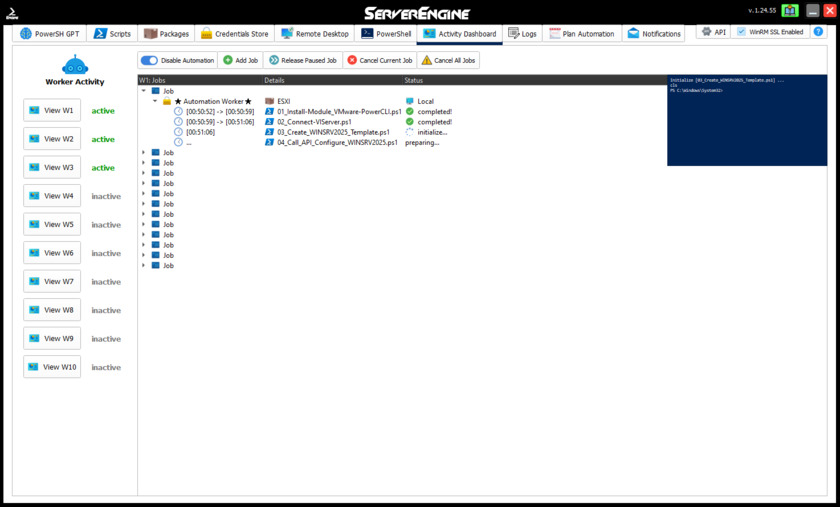Collapse the first expanded Job node
The image size is (840, 507).
coord(144,91)
